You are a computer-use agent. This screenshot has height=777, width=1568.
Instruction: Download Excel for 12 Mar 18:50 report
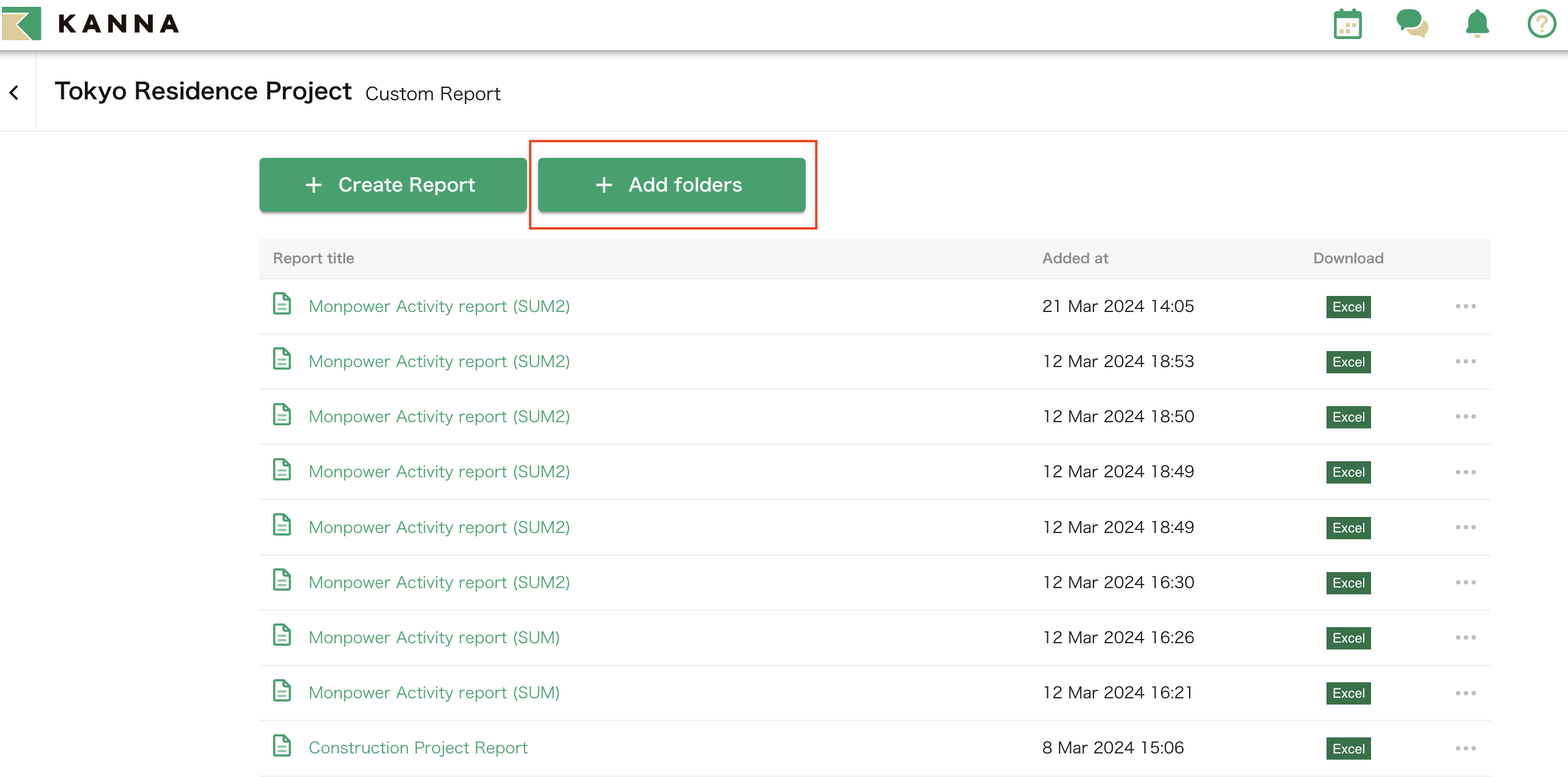(1348, 417)
